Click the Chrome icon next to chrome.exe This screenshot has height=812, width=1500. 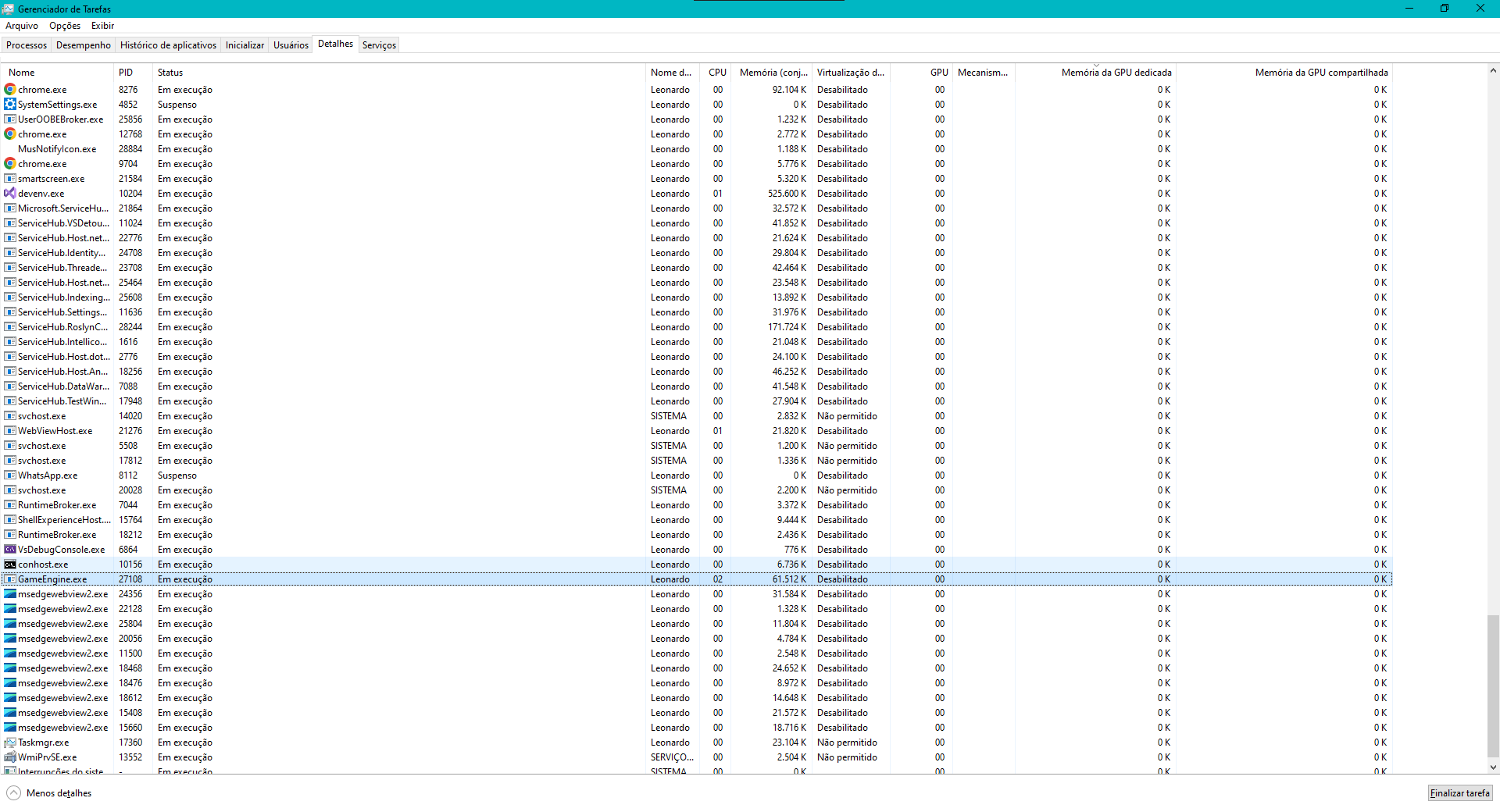[10, 89]
